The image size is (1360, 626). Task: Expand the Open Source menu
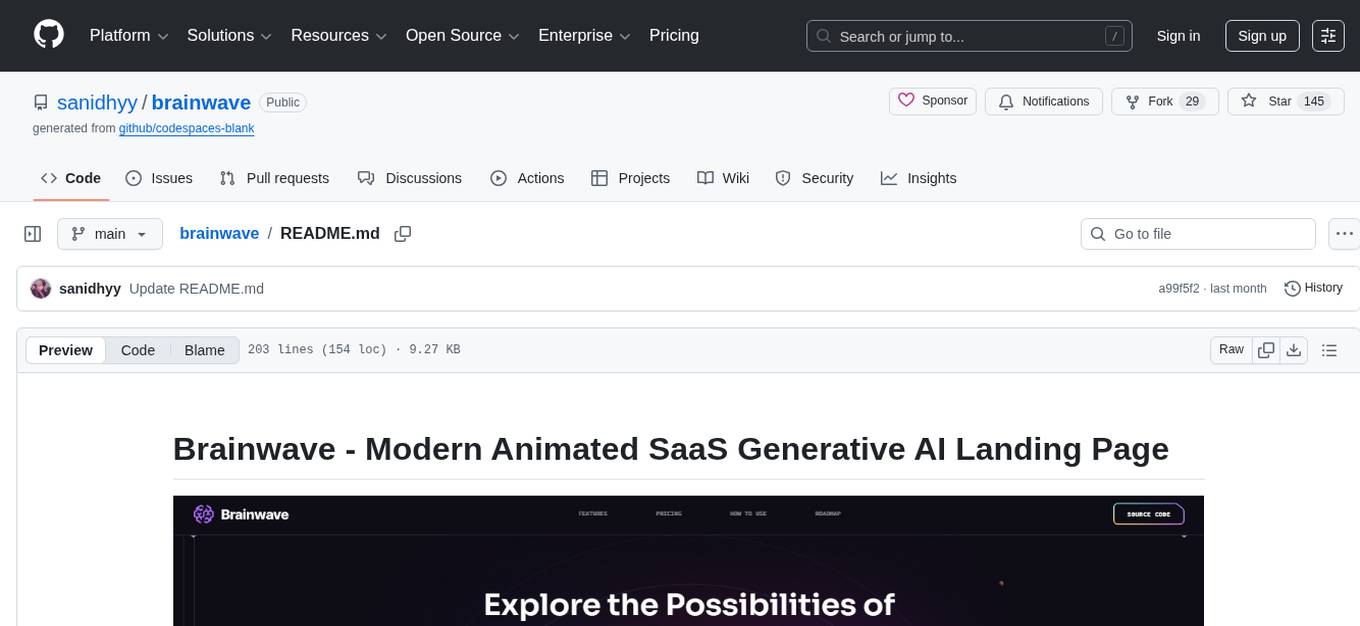click(x=462, y=36)
